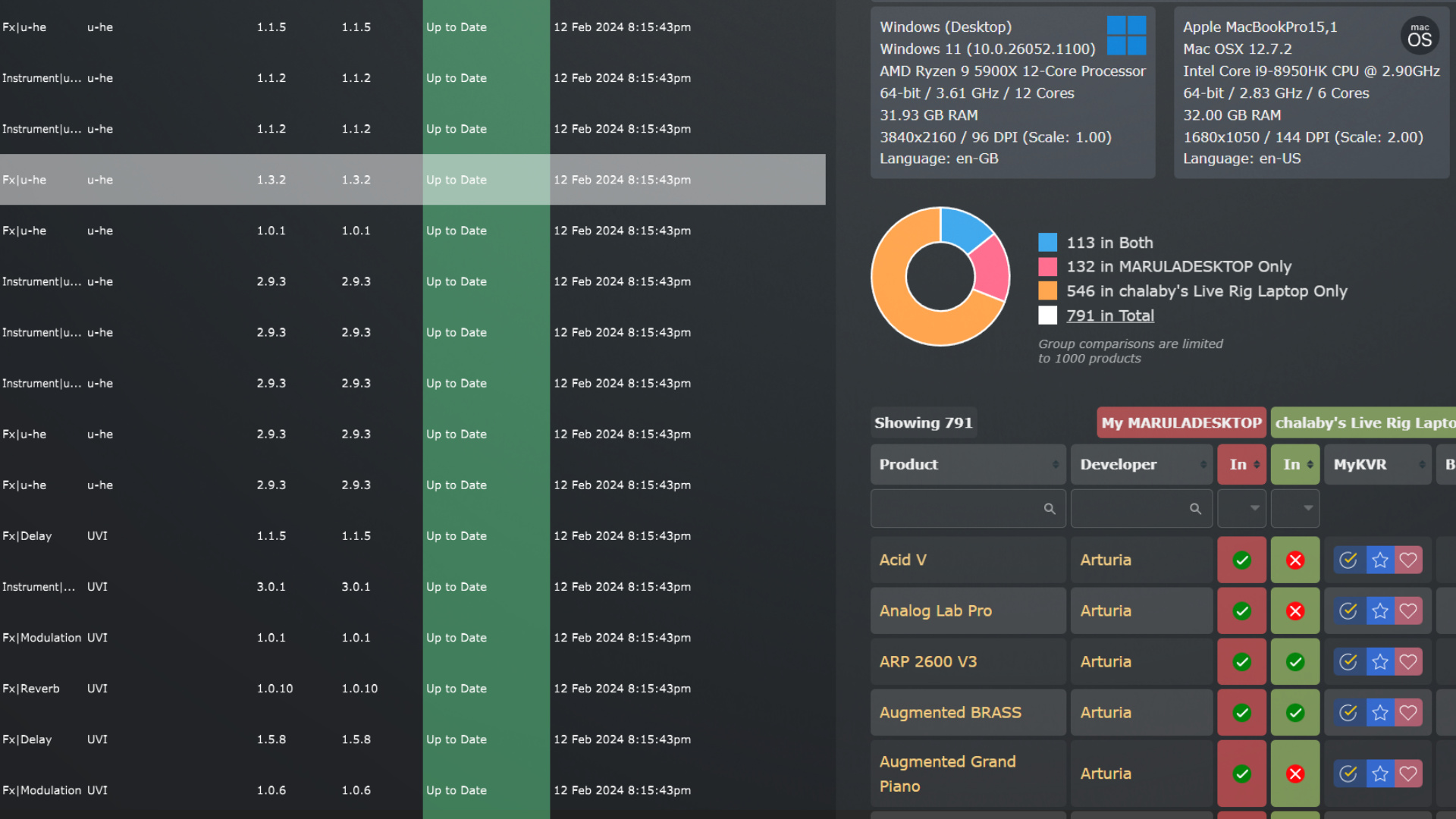Click the star icon in the ARP 2600 V3 row
The height and width of the screenshot is (819, 1456).
point(1380,662)
